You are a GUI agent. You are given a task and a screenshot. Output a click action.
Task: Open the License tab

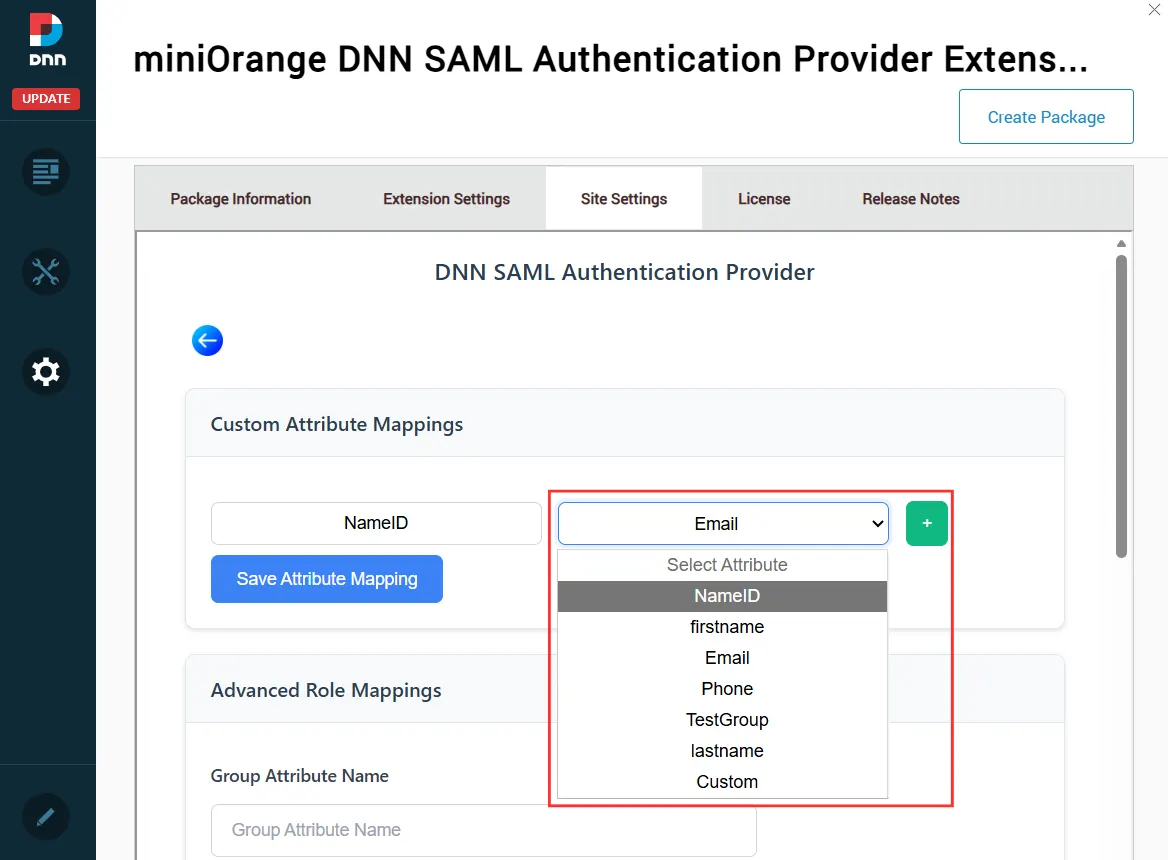pyautogui.click(x=764, y=199)
